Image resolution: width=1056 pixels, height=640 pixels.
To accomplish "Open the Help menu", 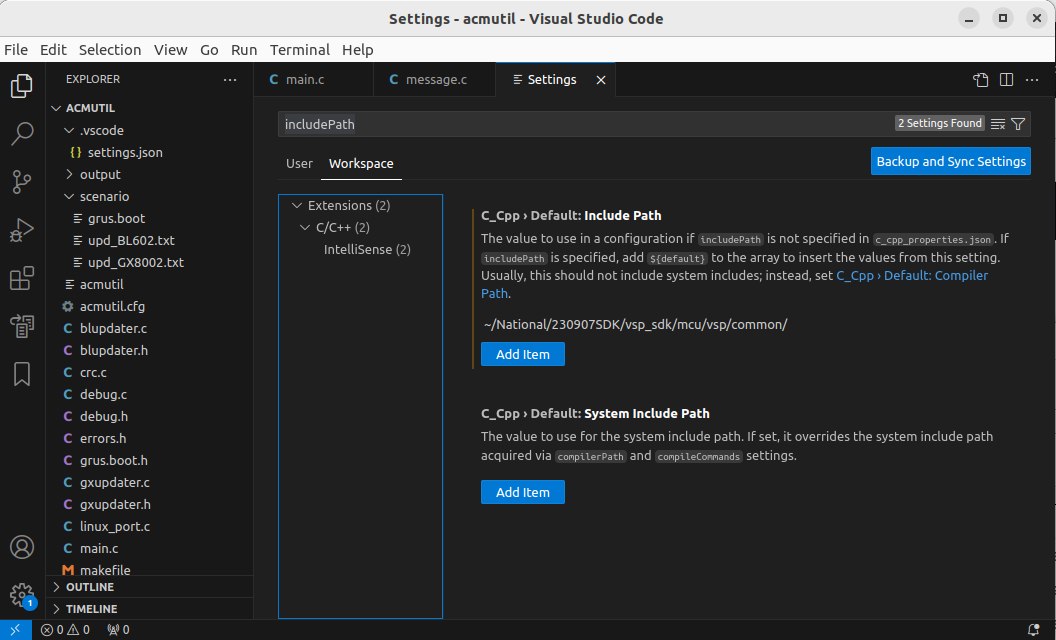I will (x=358, y=50).
